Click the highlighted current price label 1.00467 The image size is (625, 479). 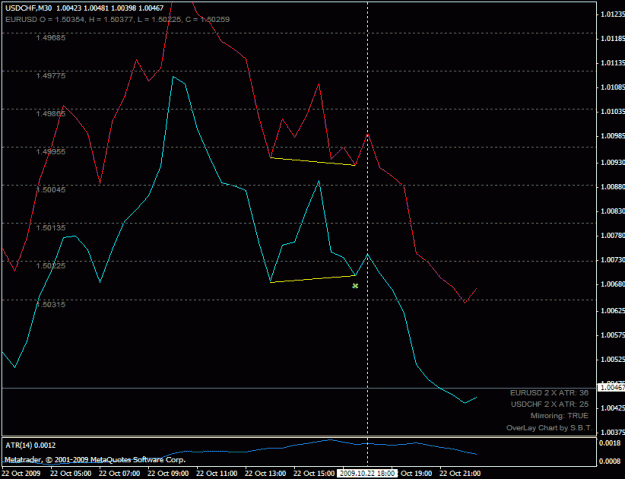pyautogui.click(x=611, y=387)
